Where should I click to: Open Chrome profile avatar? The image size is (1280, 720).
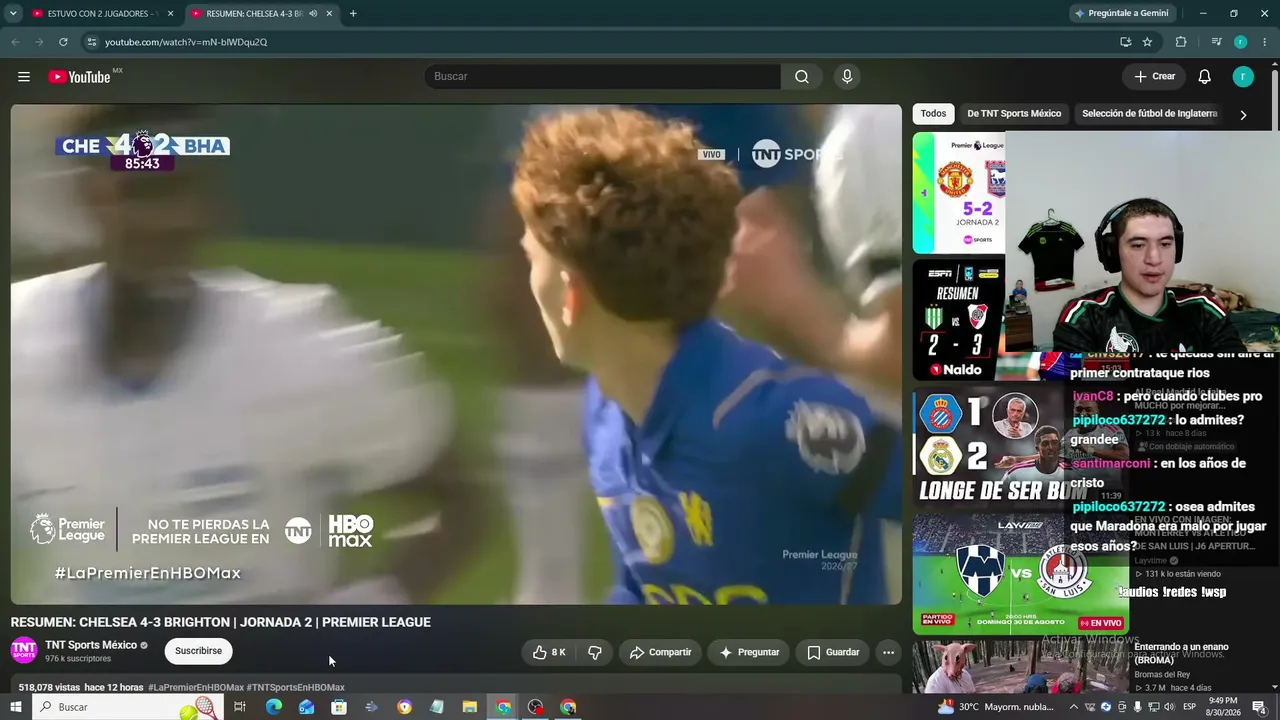tap(1240, 42)
